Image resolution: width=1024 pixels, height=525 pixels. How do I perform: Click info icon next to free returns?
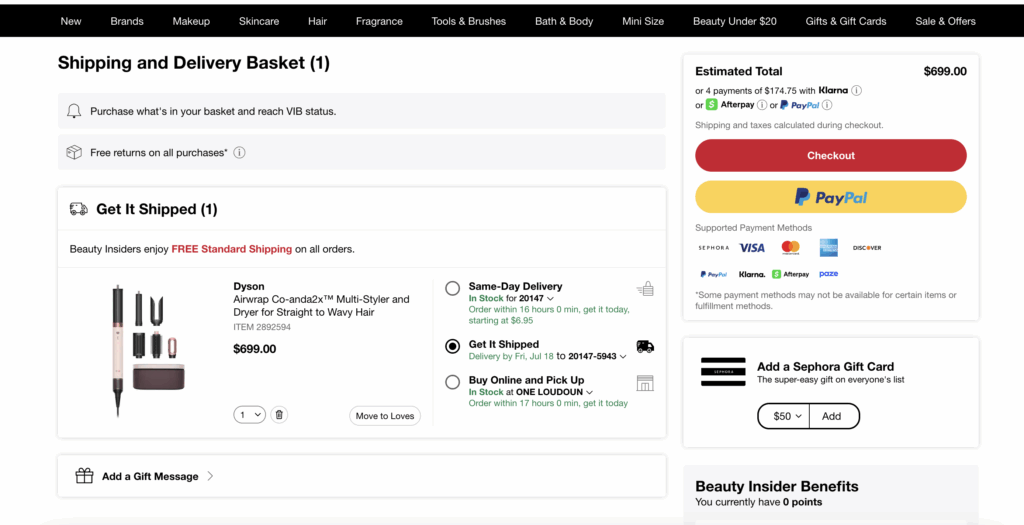(239, 153)
